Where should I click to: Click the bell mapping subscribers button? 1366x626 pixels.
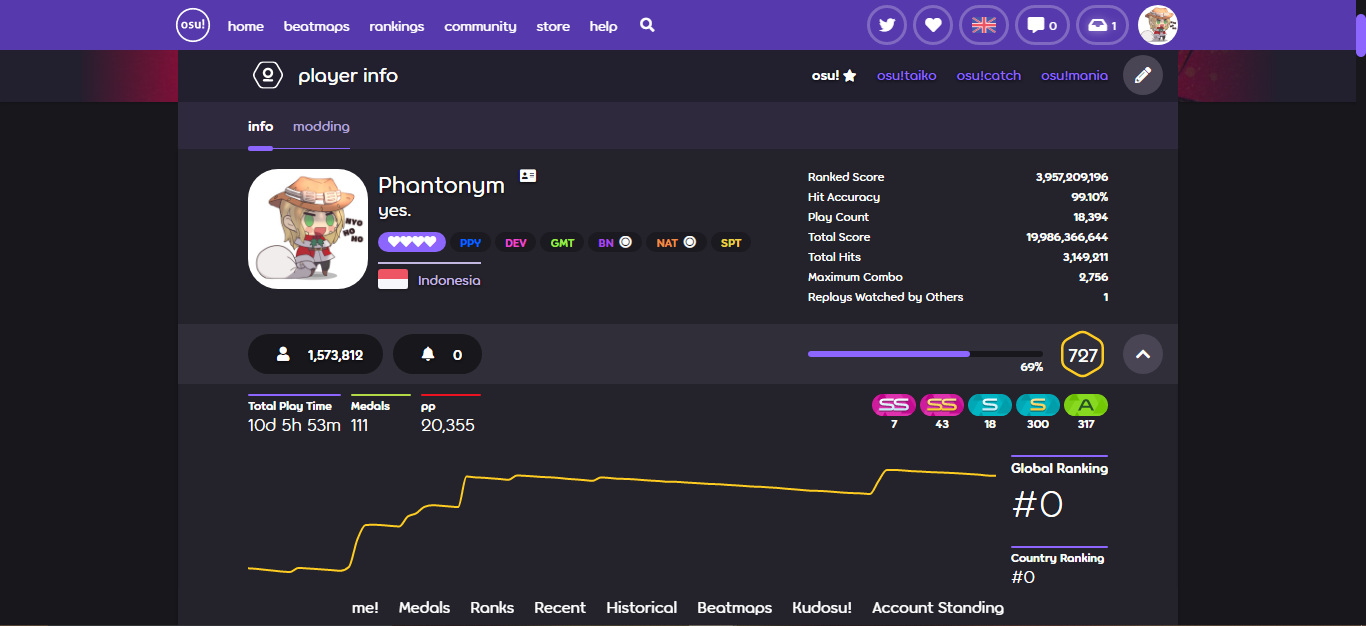tap(437, 354)
